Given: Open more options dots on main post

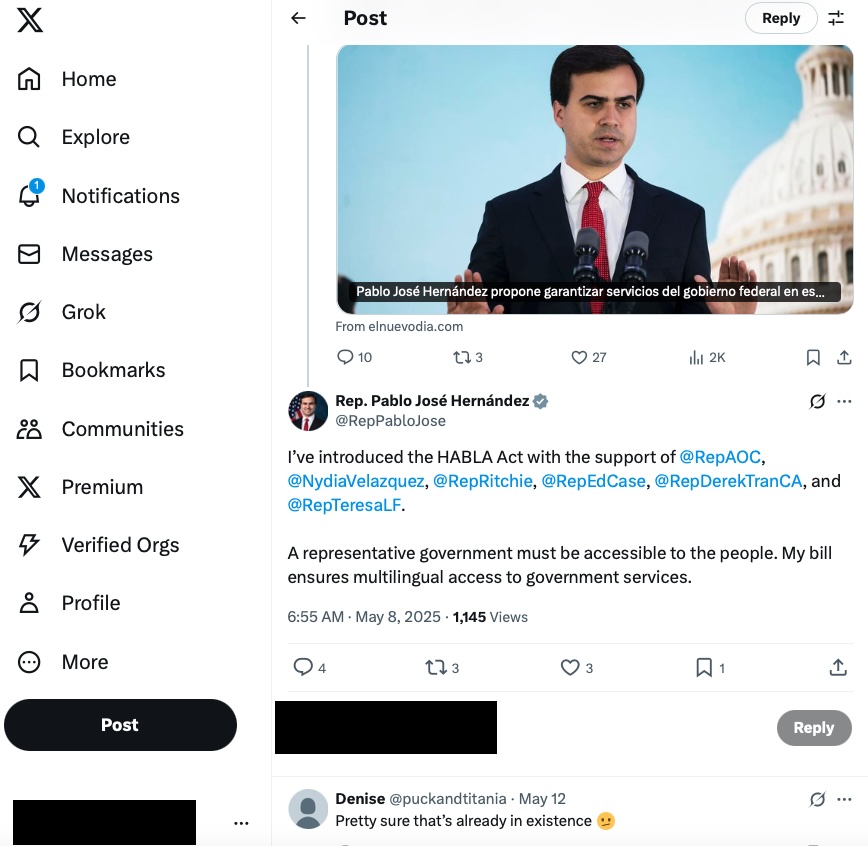Looking at the screenshot, I should (x=844, y=401).
